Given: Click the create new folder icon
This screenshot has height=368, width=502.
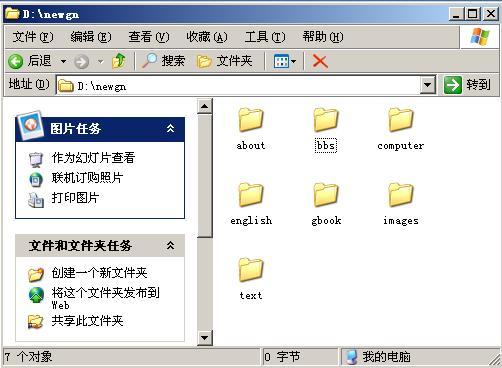Looking at the screenshot, I should tap(36, 274).
